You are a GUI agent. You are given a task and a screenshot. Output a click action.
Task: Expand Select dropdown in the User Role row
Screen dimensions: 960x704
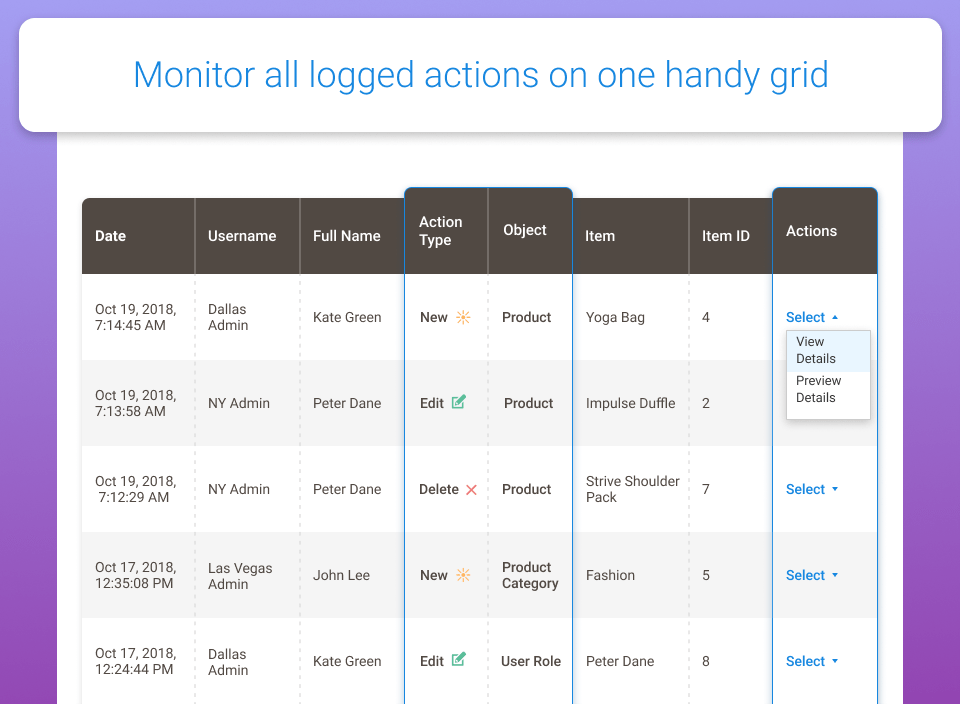point(812,661)
